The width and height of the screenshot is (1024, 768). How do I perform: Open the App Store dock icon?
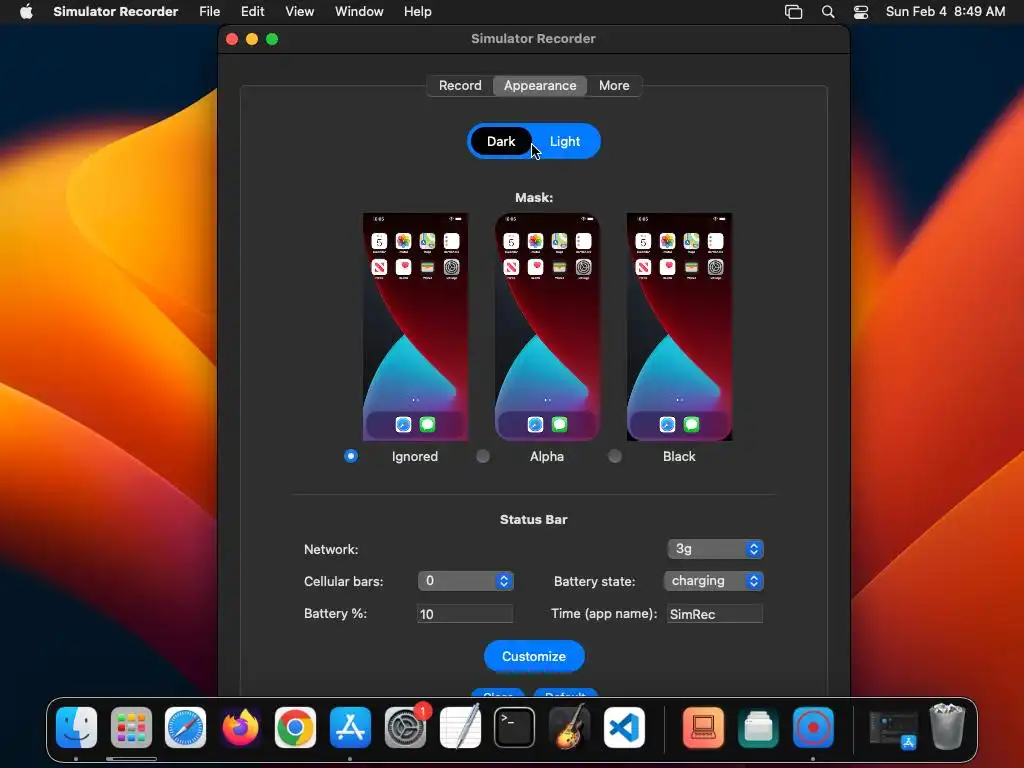coord(350,727)
